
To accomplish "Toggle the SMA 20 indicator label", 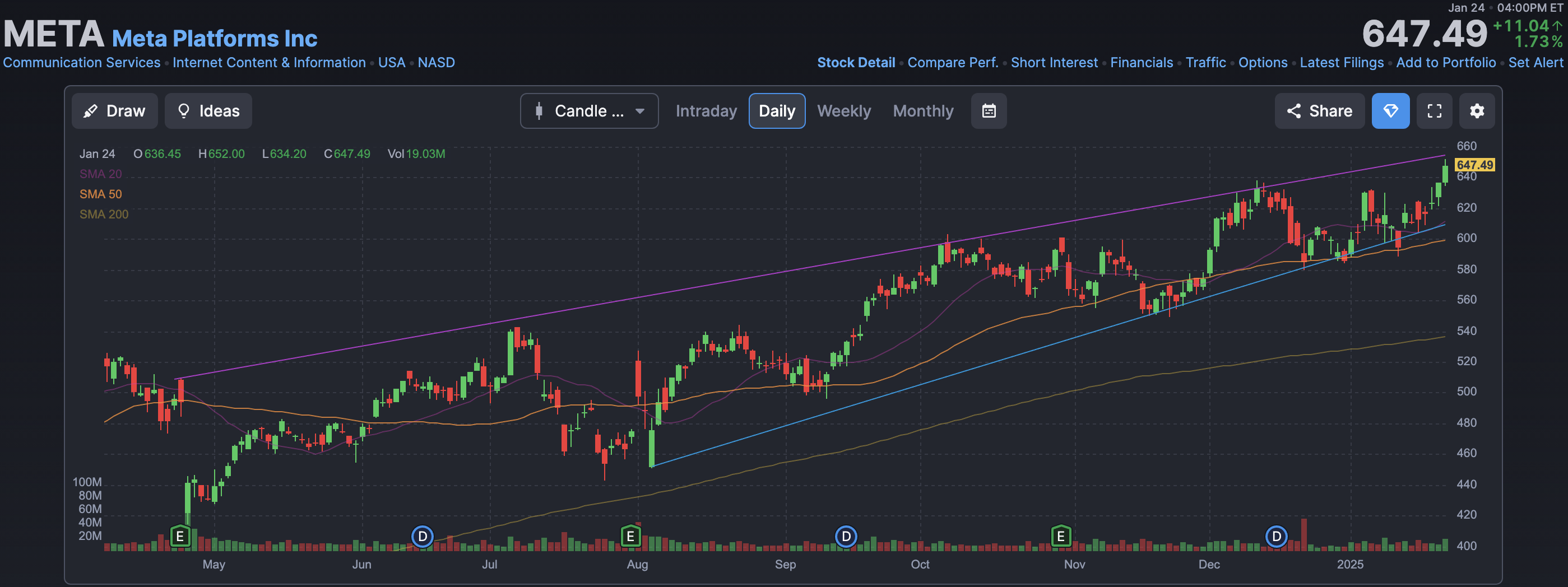I will [x=100, y=174].
